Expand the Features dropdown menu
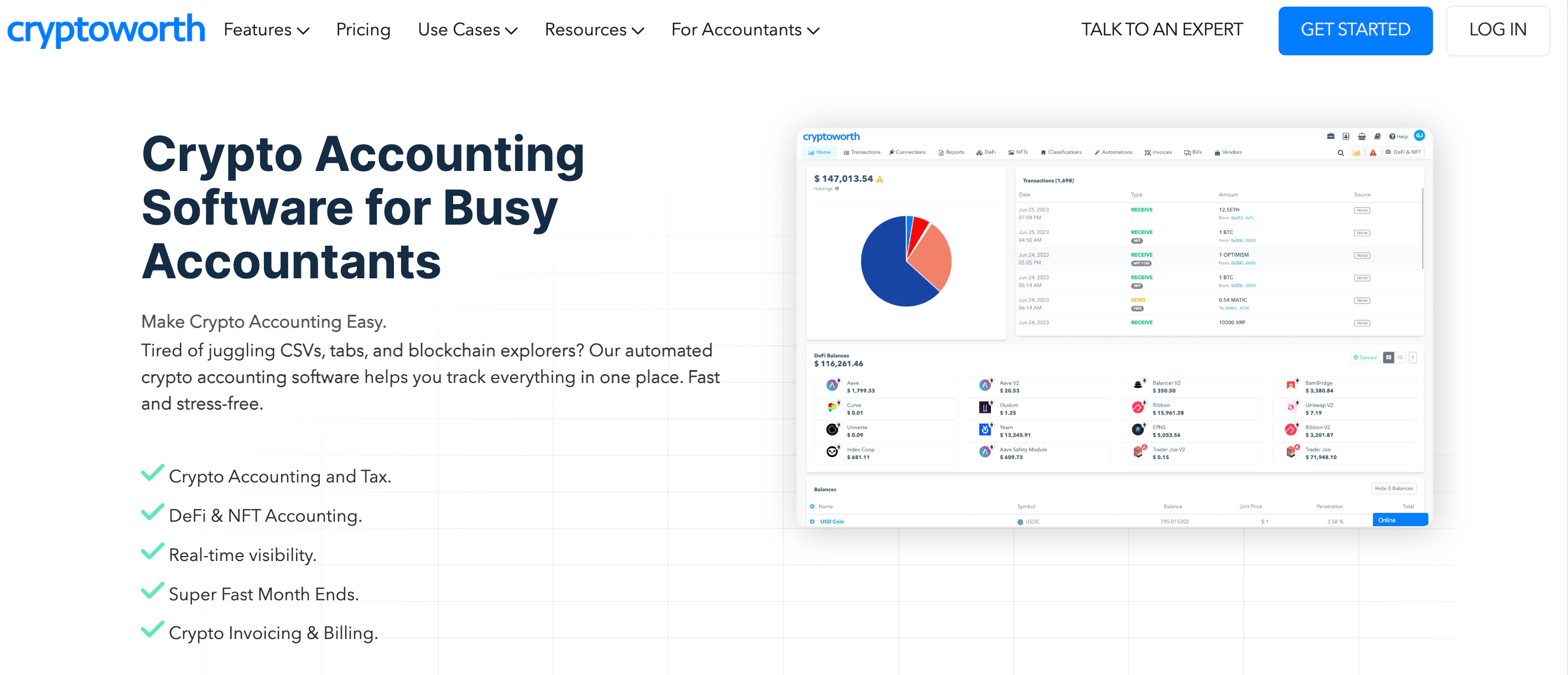Screen dimensions: 1568x675 click(266, 30)
